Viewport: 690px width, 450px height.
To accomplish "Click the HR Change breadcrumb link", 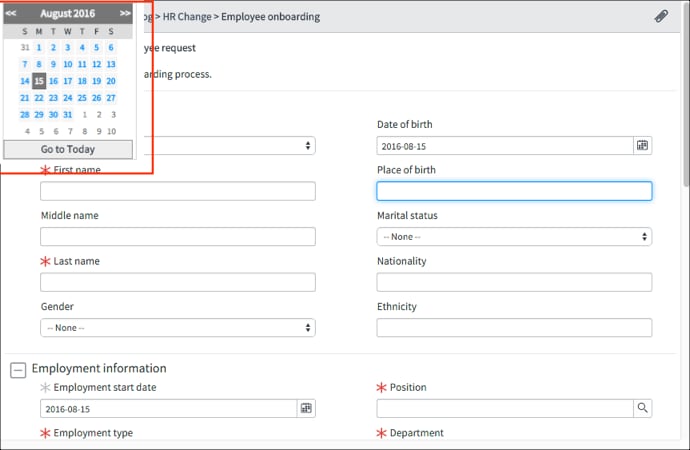I will [x=187, y=17].
